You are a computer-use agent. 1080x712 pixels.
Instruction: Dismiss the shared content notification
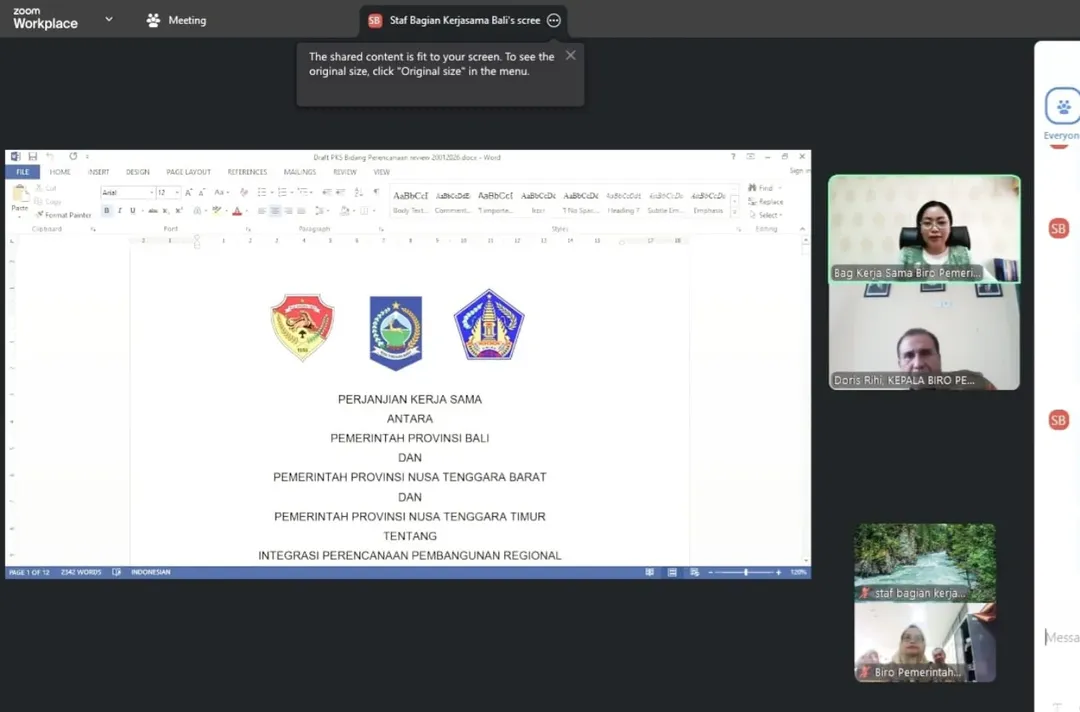coord(570,56)
